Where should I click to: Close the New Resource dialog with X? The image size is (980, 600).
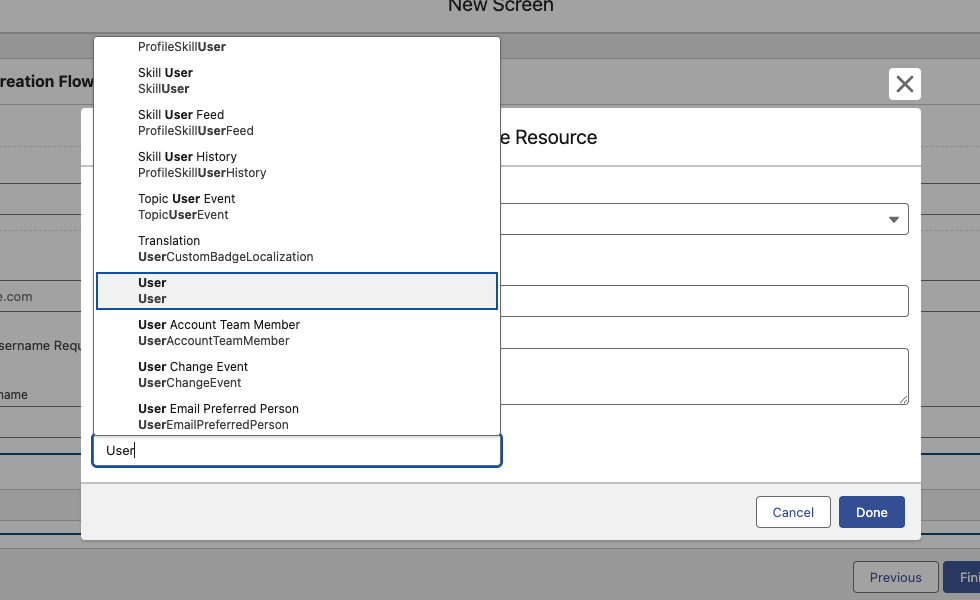pyautogui.click(x=904, y=84)
